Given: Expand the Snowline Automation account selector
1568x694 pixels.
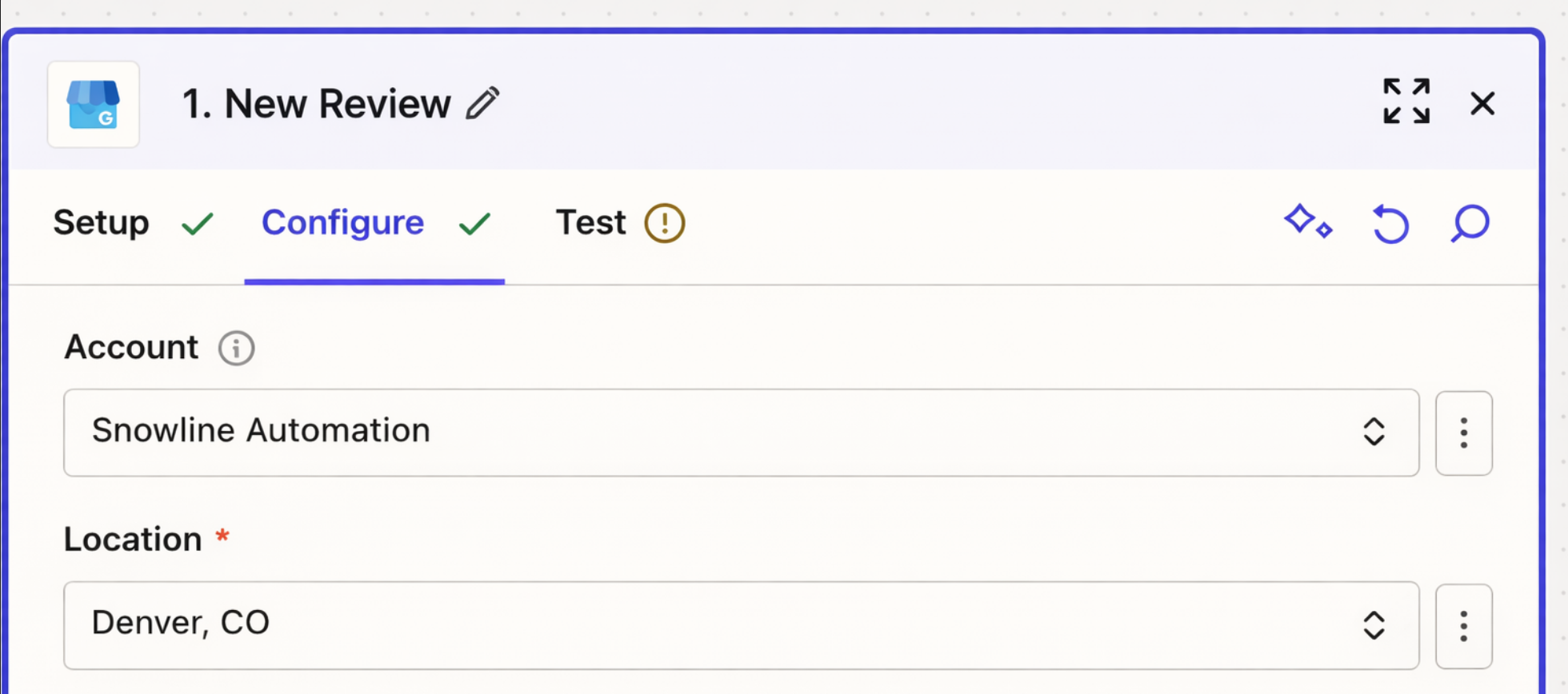Looking at the screenshot, I should click(x=1375, y=433).
